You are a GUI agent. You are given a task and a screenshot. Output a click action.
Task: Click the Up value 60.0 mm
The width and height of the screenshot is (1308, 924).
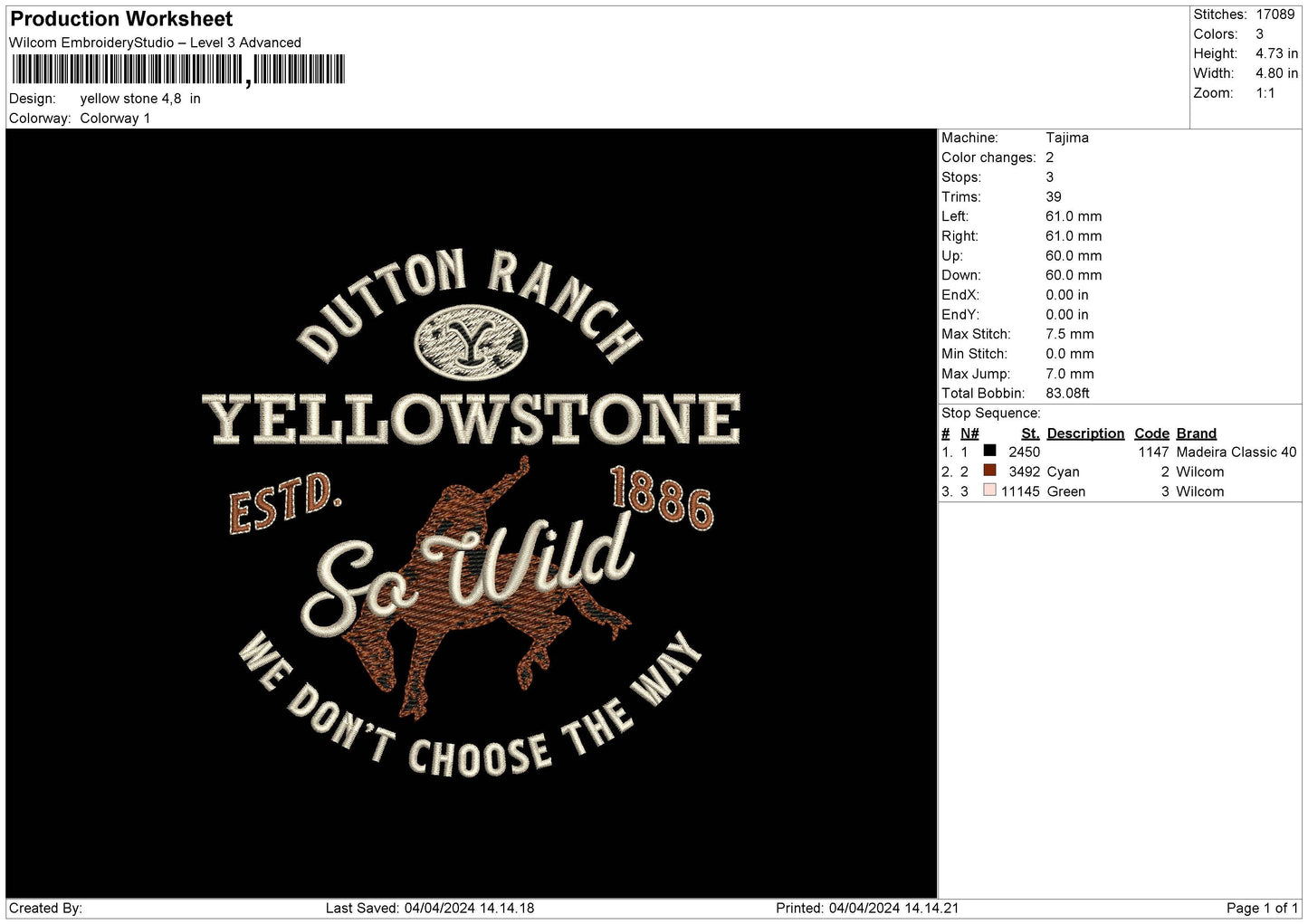tap(1074, 256)
